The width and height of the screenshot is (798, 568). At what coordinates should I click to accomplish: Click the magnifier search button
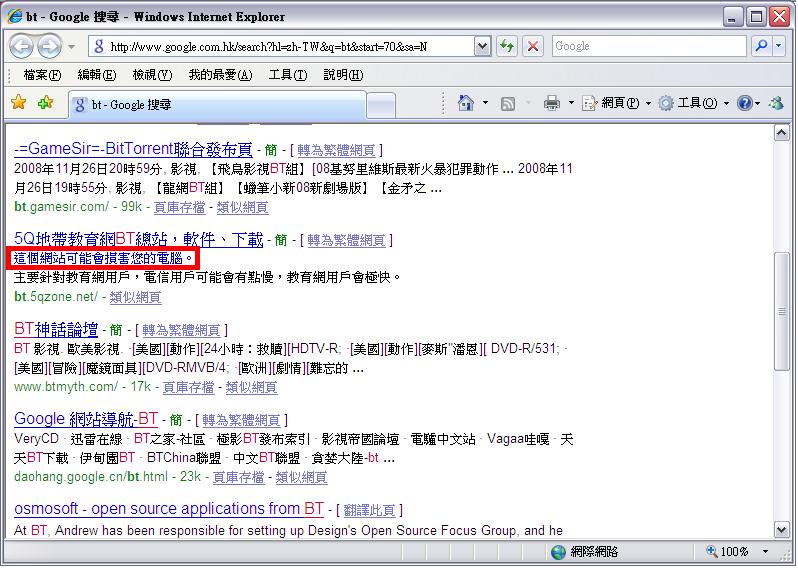click(x=762, y=46)
